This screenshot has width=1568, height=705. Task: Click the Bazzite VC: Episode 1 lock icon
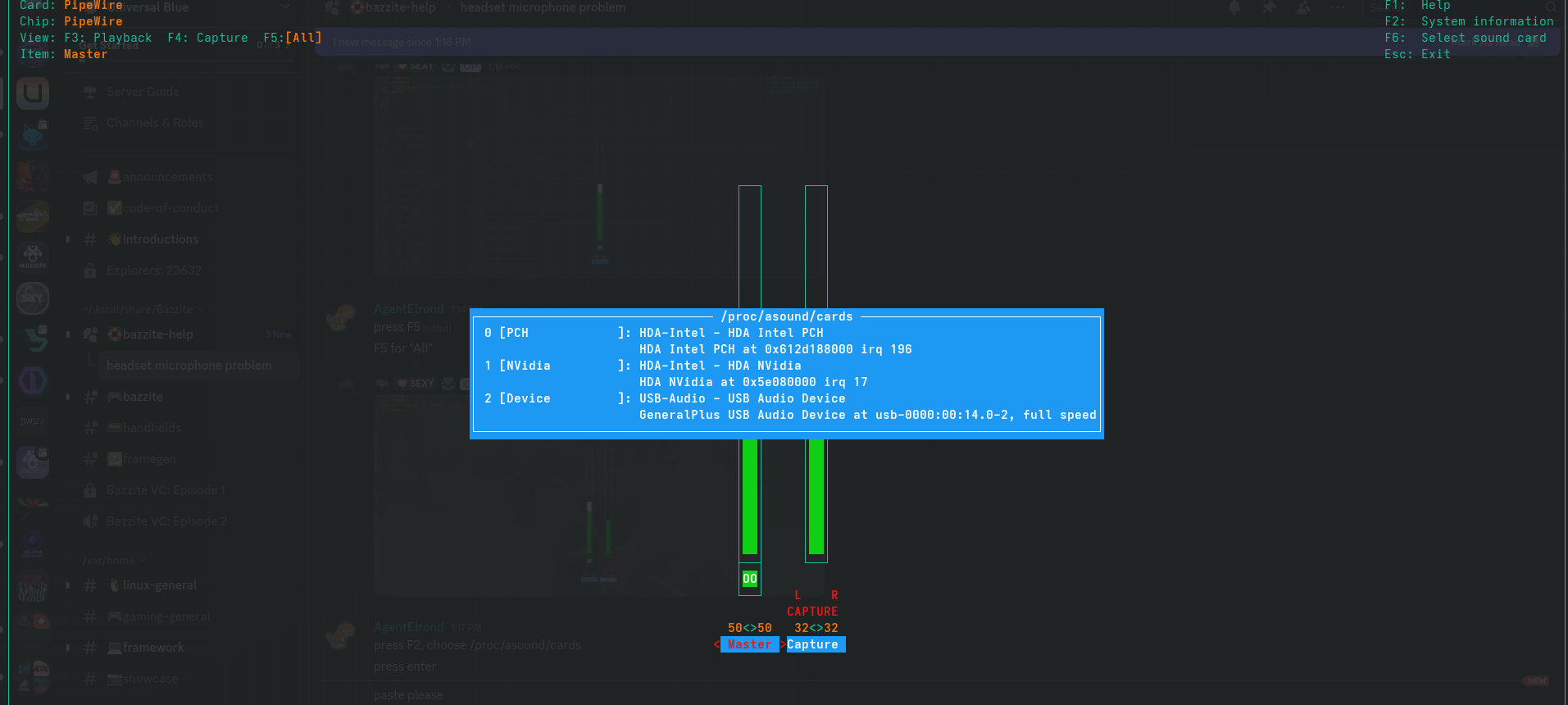point(90,490)
